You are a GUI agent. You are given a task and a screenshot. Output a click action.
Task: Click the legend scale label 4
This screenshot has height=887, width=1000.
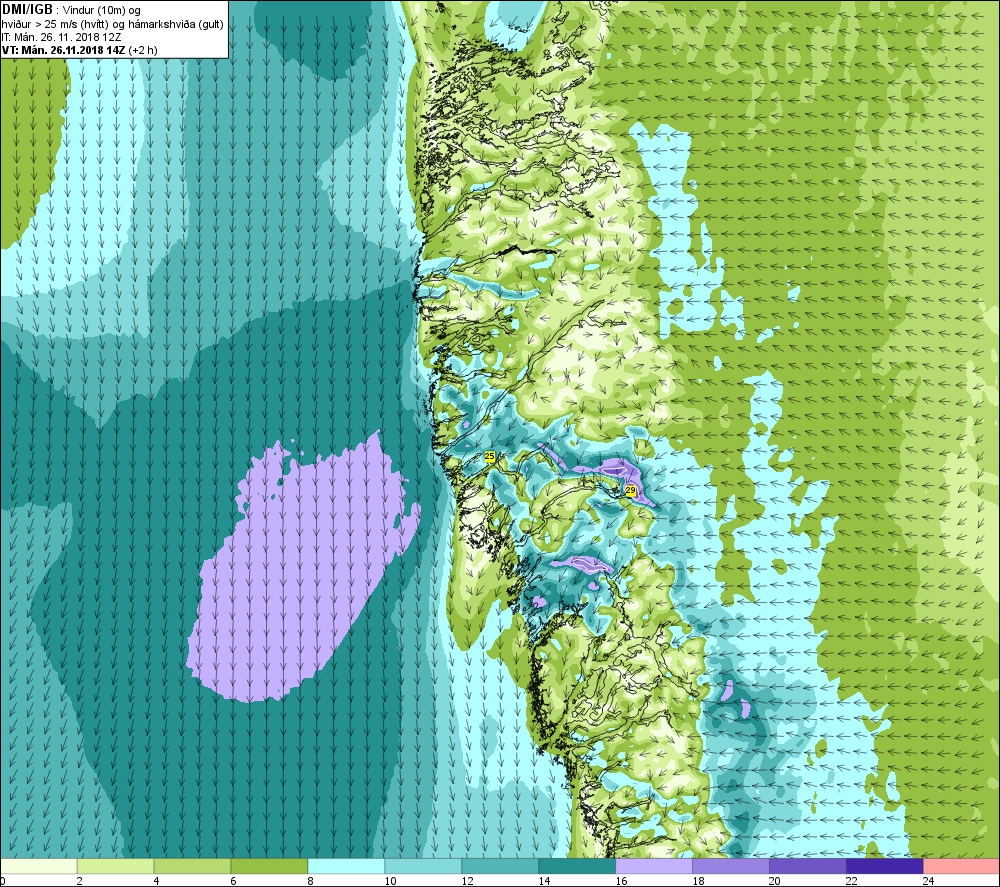156,881
